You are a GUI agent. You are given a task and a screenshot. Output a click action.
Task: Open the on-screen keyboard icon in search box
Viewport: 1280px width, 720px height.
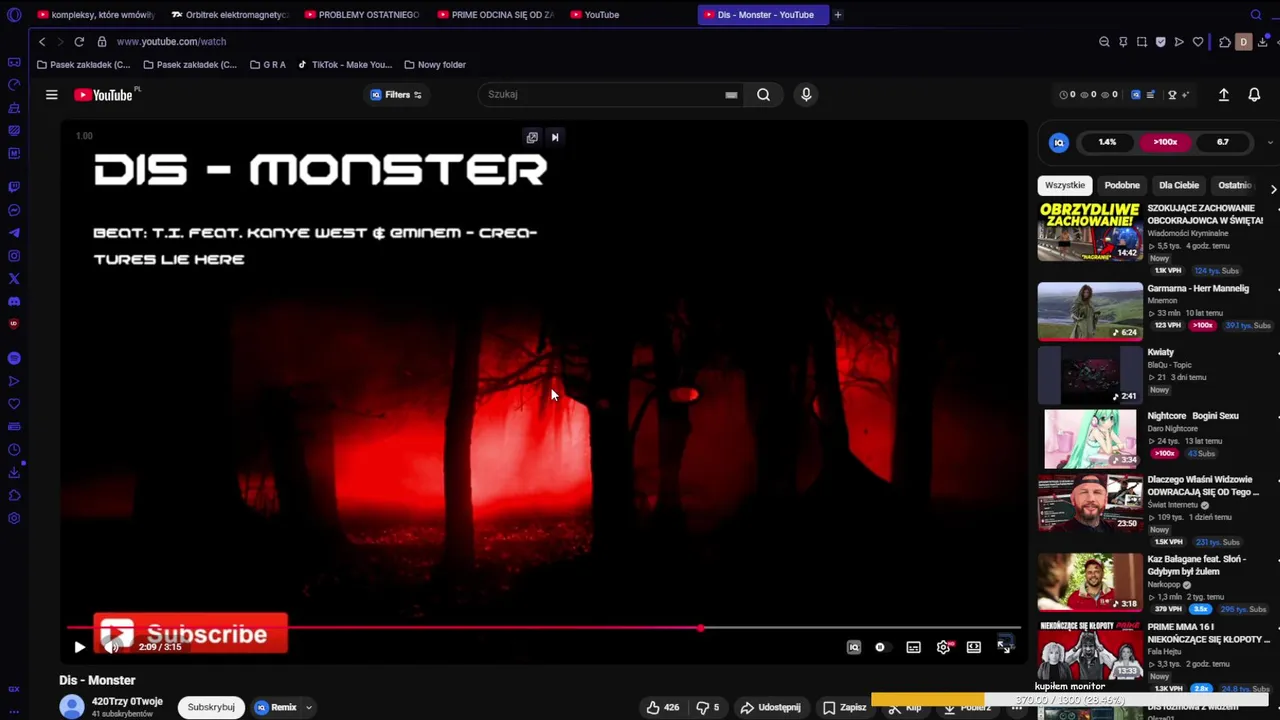coord(731,95)
